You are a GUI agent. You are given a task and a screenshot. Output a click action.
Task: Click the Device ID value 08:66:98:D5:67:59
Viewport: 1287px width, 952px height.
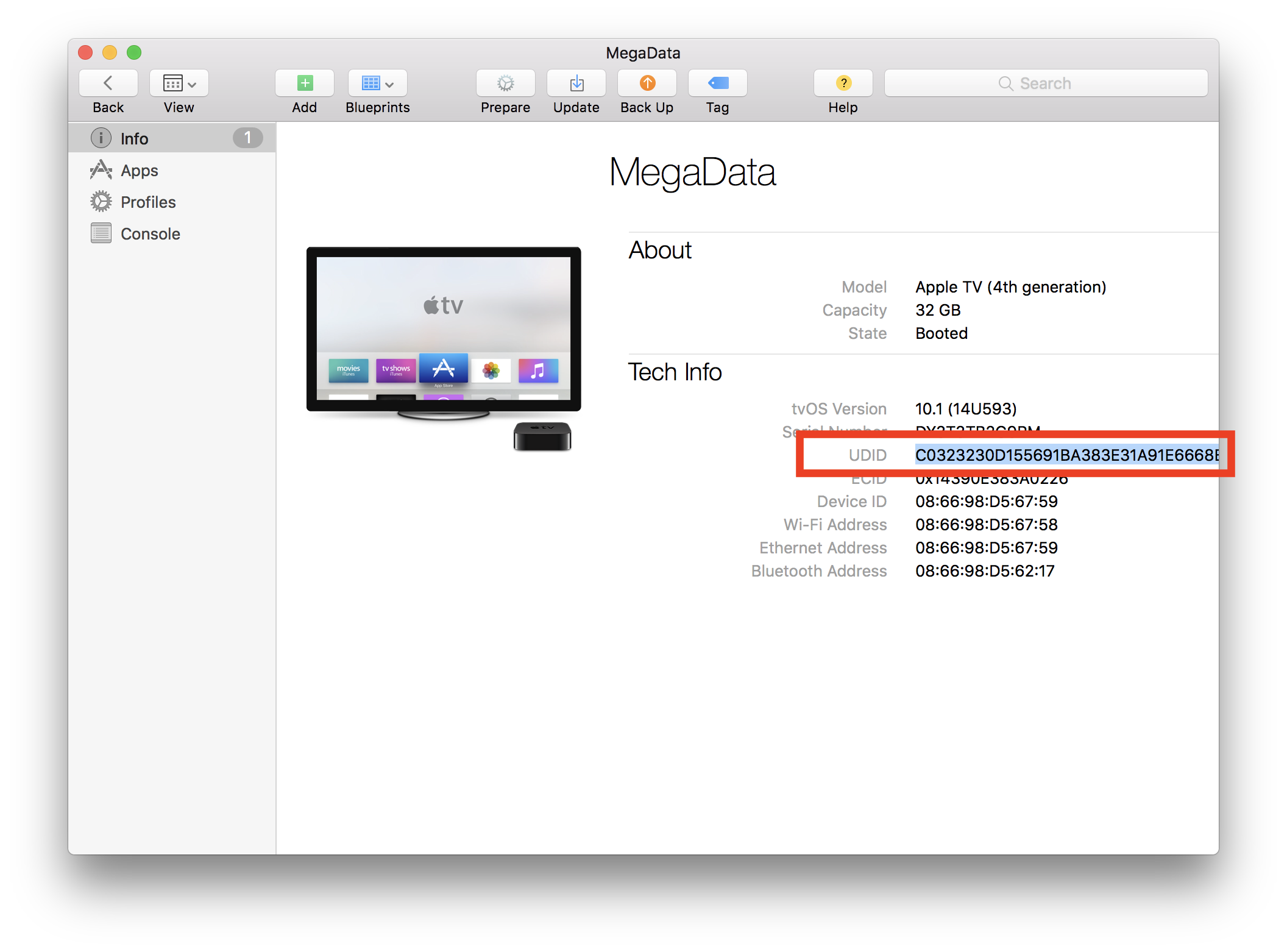987,502
